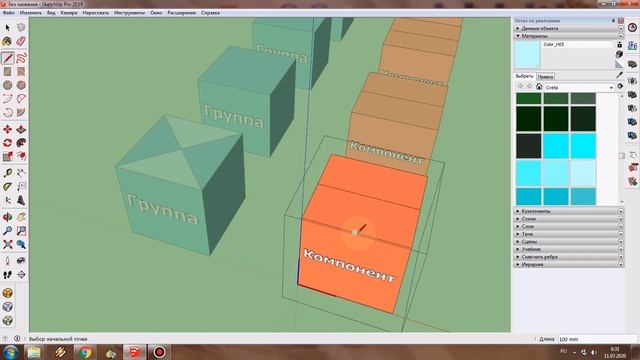Open Chrome from the taskbar

pyautogui.click(x=85, y=352)
